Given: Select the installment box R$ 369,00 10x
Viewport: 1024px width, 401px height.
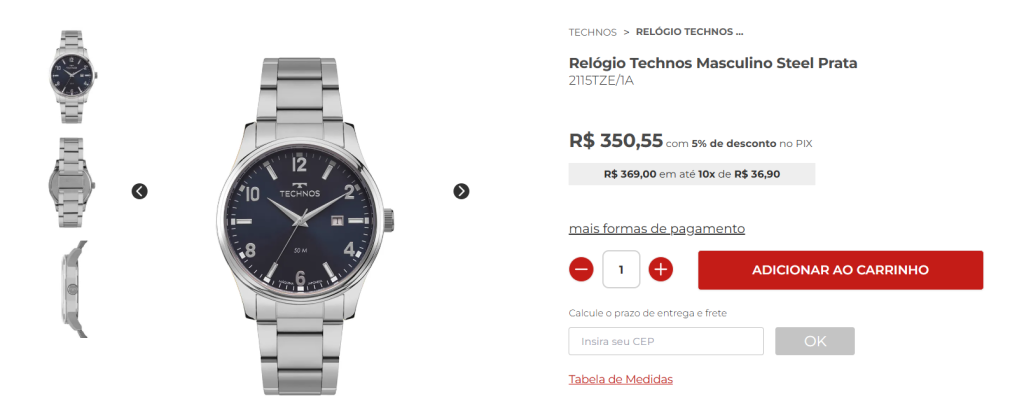Looking at the screenshot, I should pos(692,174).
